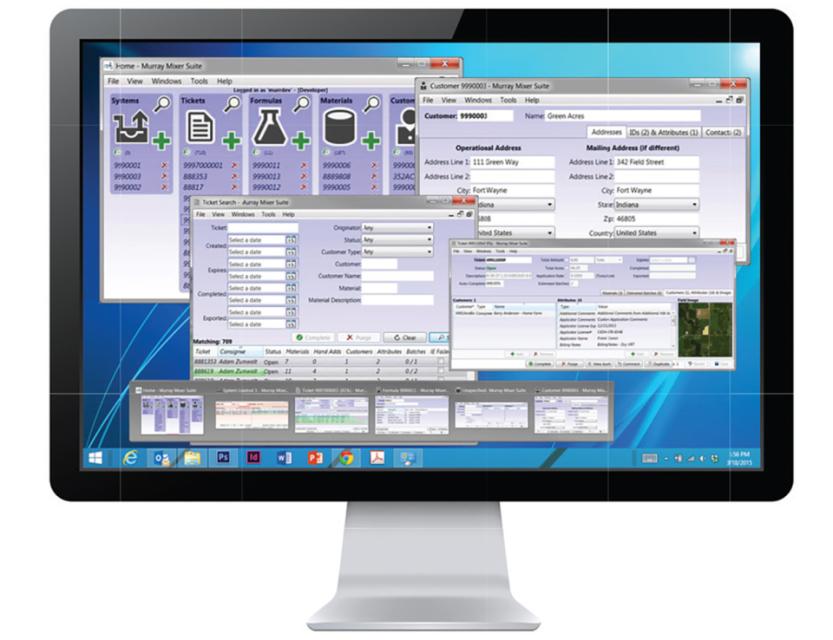This screenshot has height=640, width=833.
Task: Click mailing Address Line 1 '342 Field Street'
Action: click(x=656, y=162)
